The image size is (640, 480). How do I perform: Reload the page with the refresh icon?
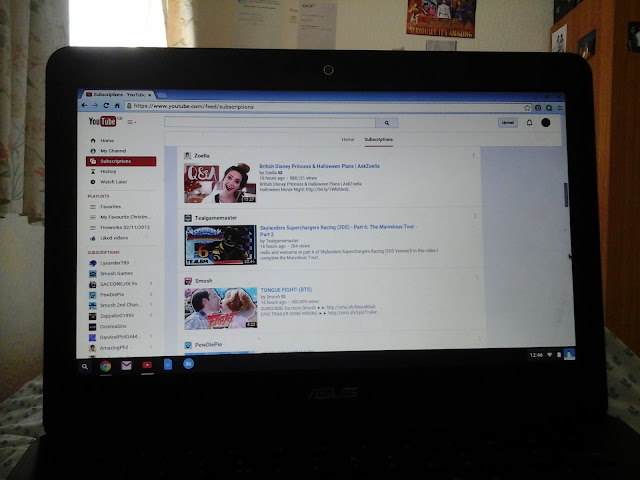tap(106, 105)
